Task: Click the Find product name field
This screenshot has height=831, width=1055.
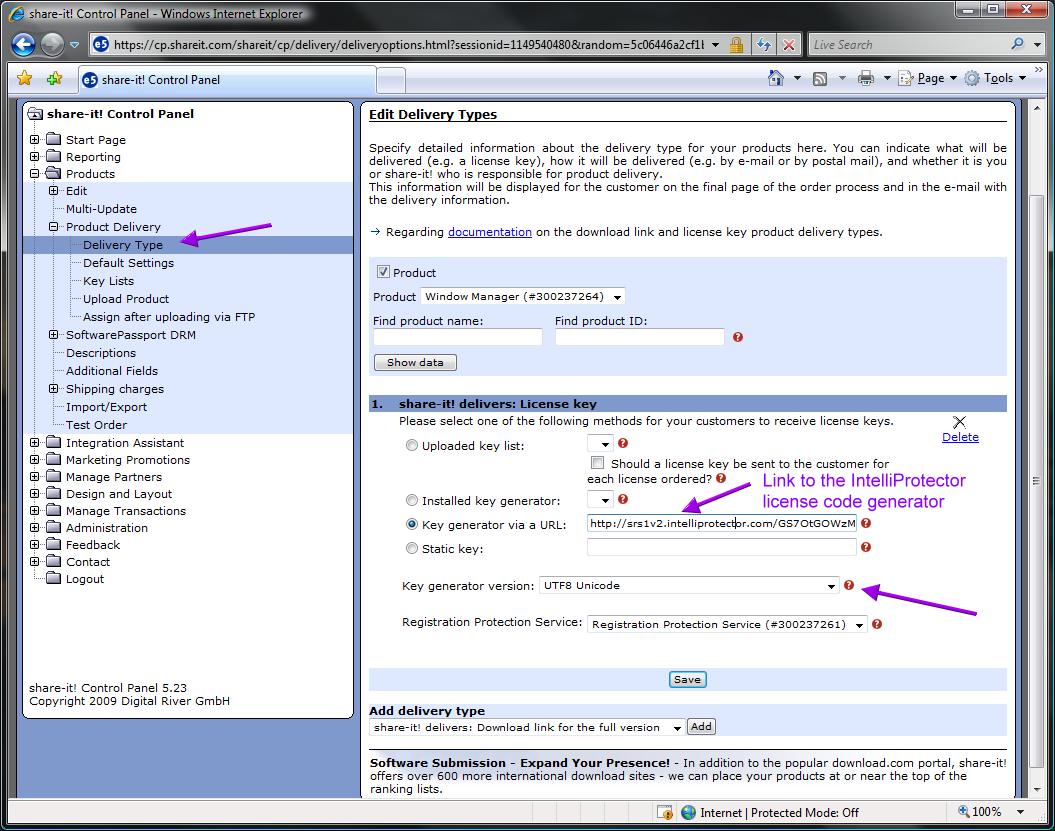Action: coord(457,338)
